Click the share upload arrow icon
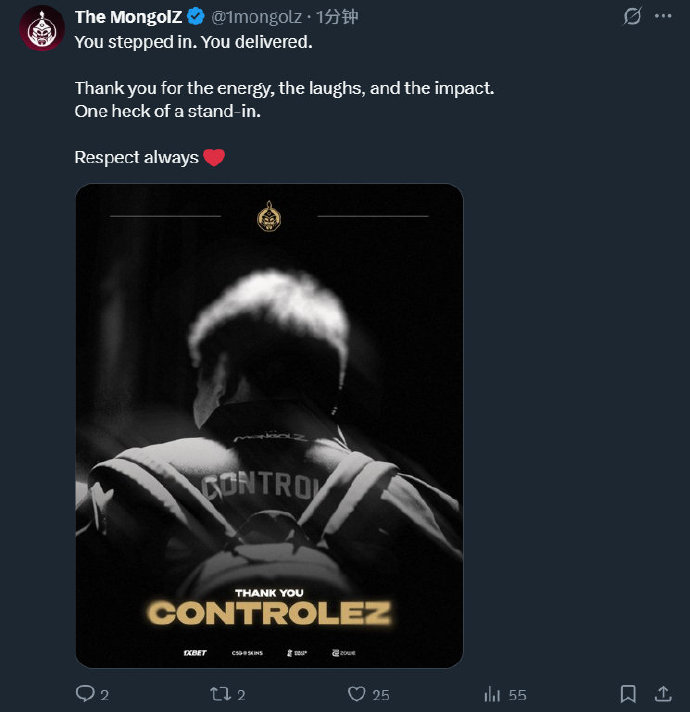The height and width of the screenshot is (712, 690). (x=662, y=694)
